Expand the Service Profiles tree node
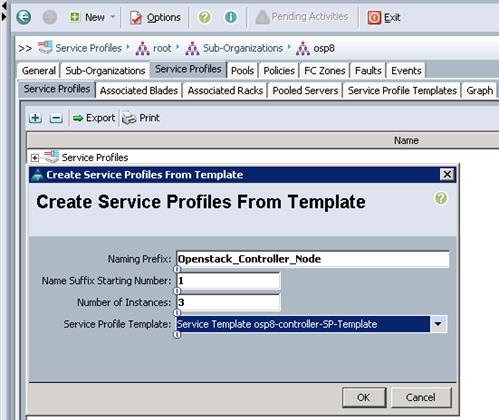 (x=35, y=158)
